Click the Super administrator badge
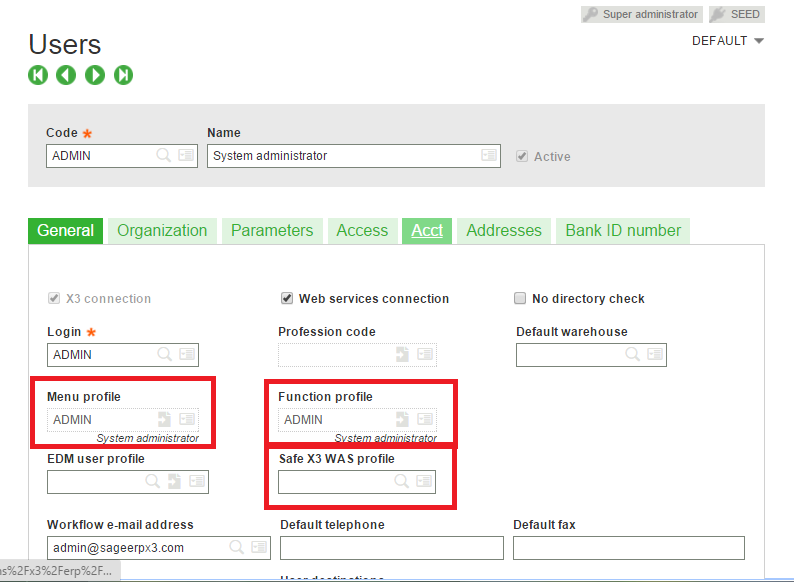 click(642, 14)
